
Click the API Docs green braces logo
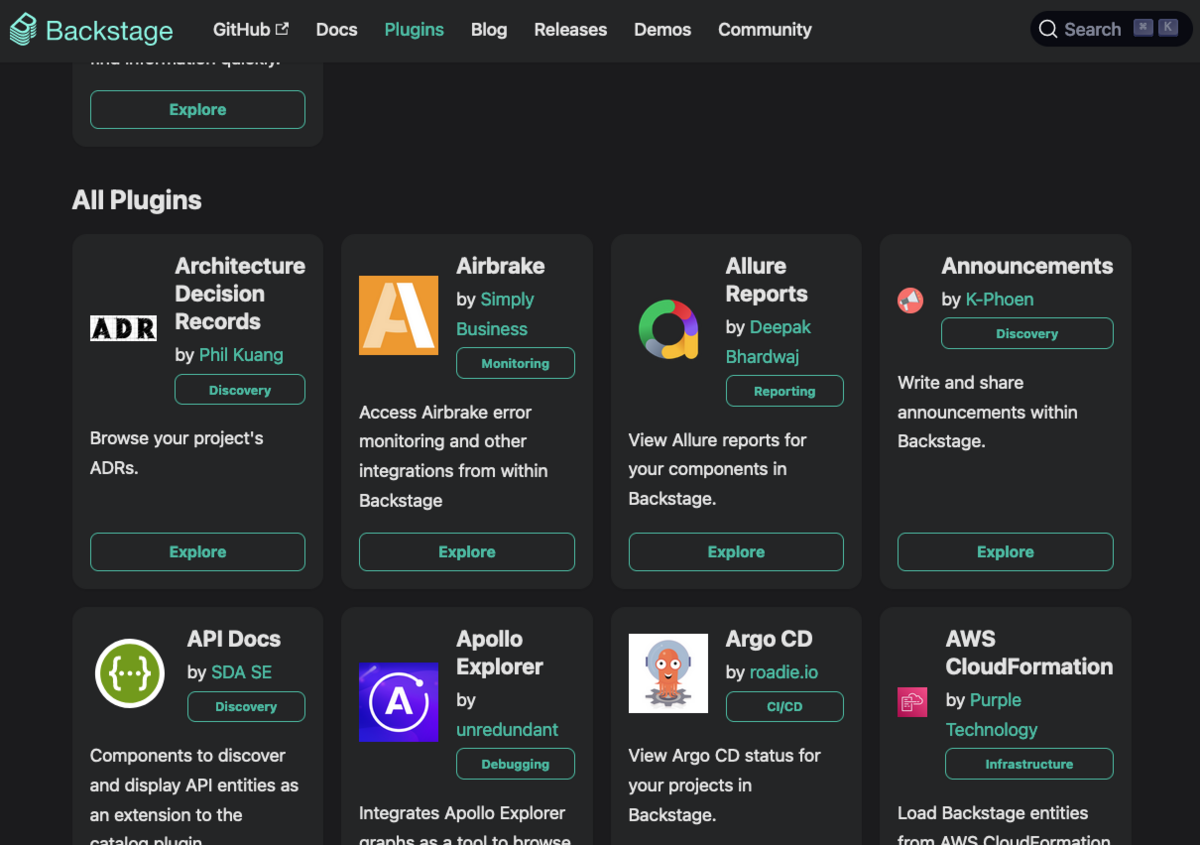pos(130,673)
